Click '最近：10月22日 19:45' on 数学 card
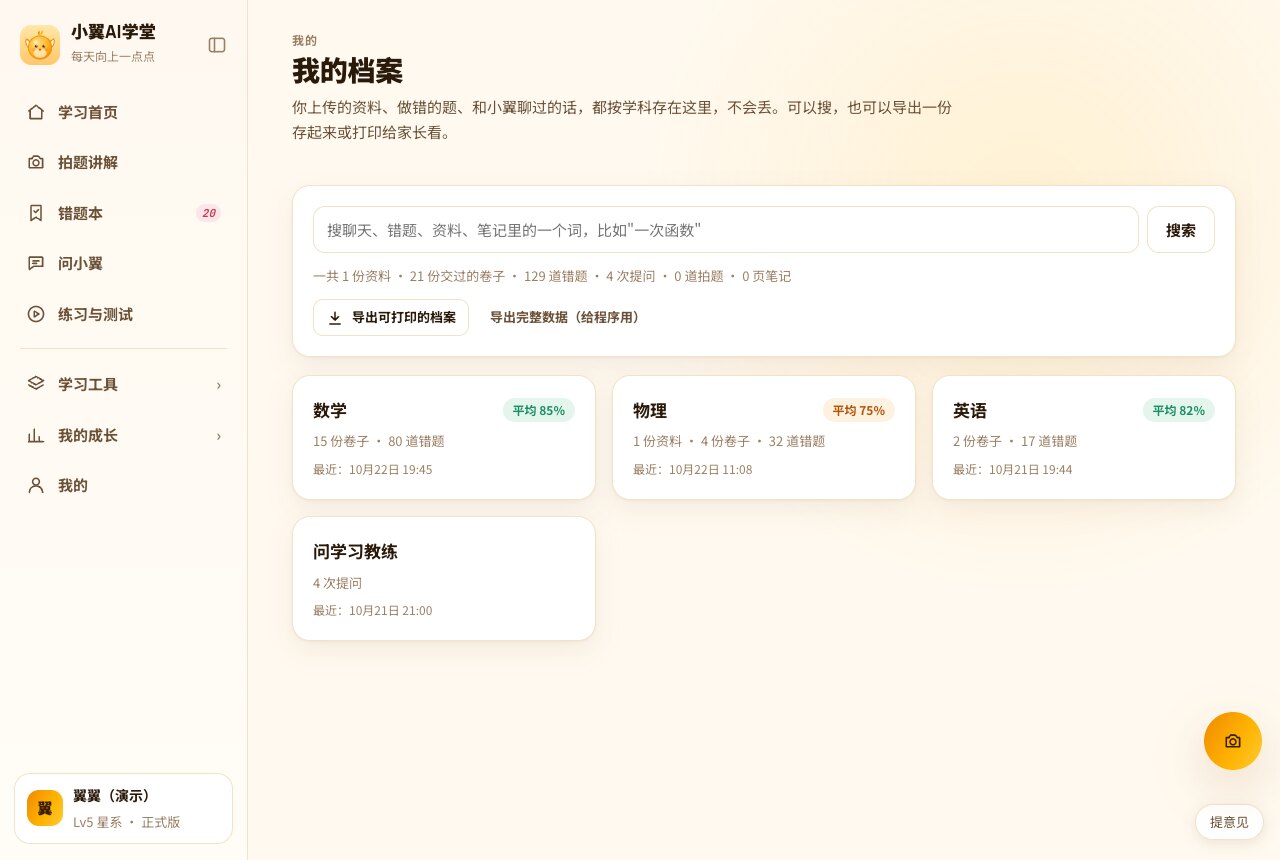 [373, 470]
